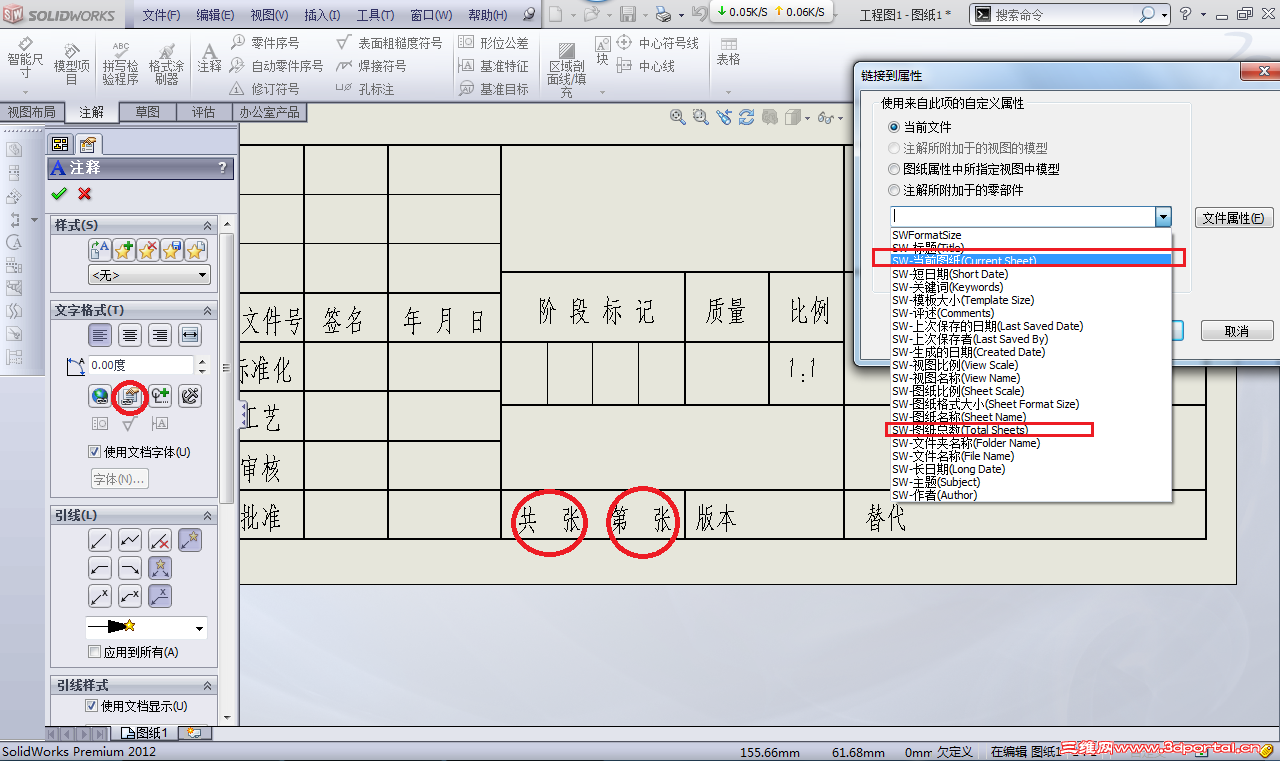The height and width of the screenshot is (761, 1280).
Task: Uncheck 使用文档字体 in the Note panel
Action: (x=94, y=450)
